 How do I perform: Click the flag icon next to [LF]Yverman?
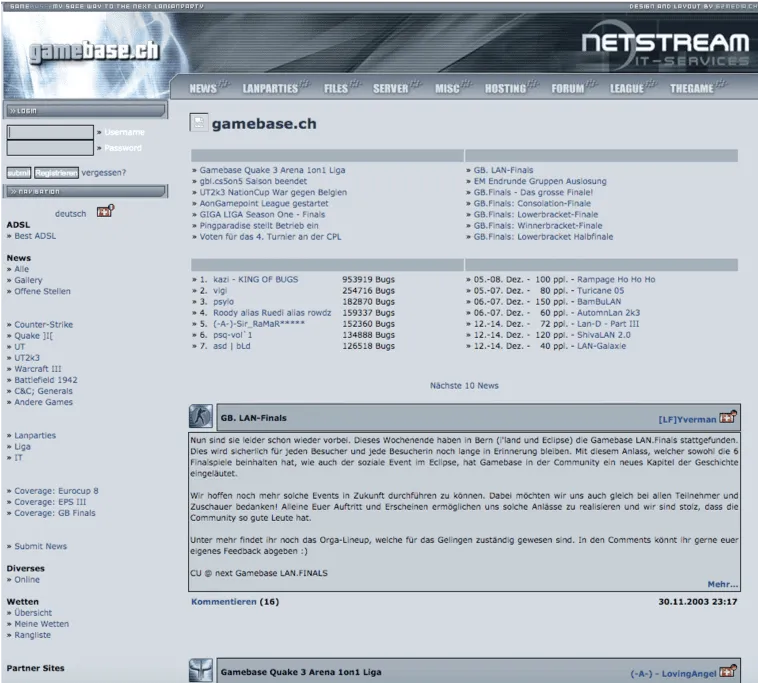728,417
